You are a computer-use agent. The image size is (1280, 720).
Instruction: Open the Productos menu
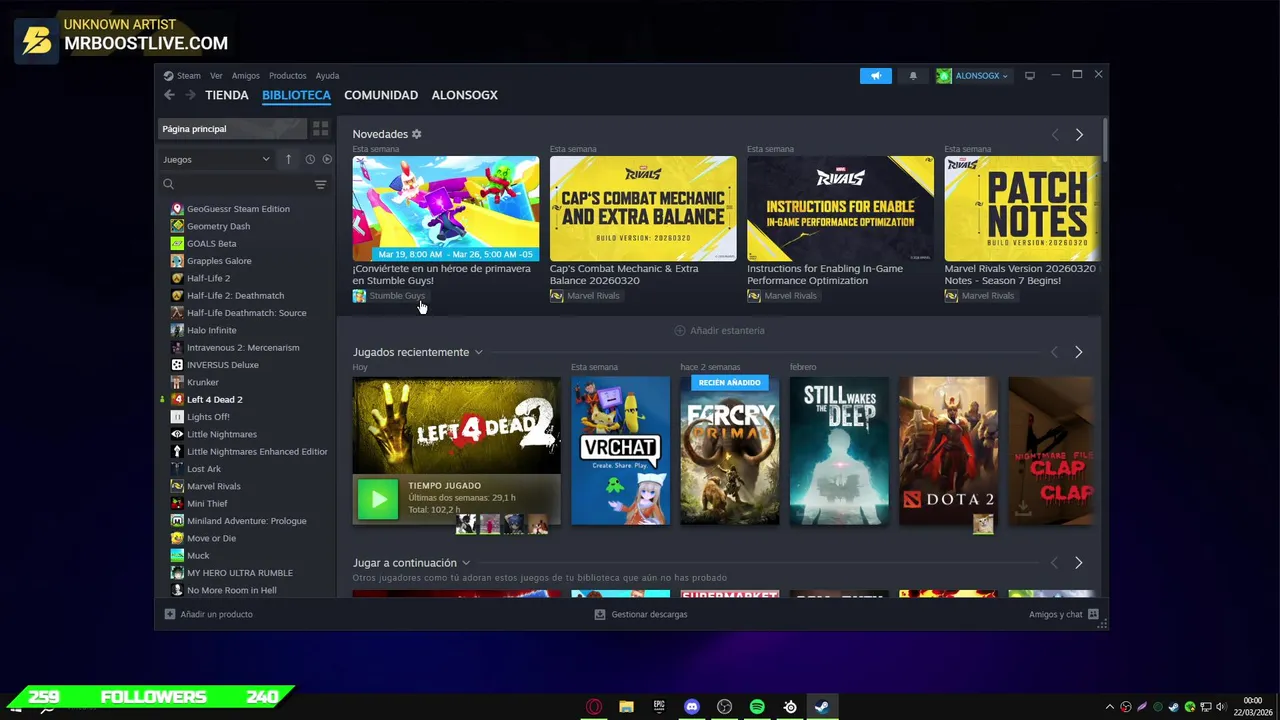[x=287, y=76]
